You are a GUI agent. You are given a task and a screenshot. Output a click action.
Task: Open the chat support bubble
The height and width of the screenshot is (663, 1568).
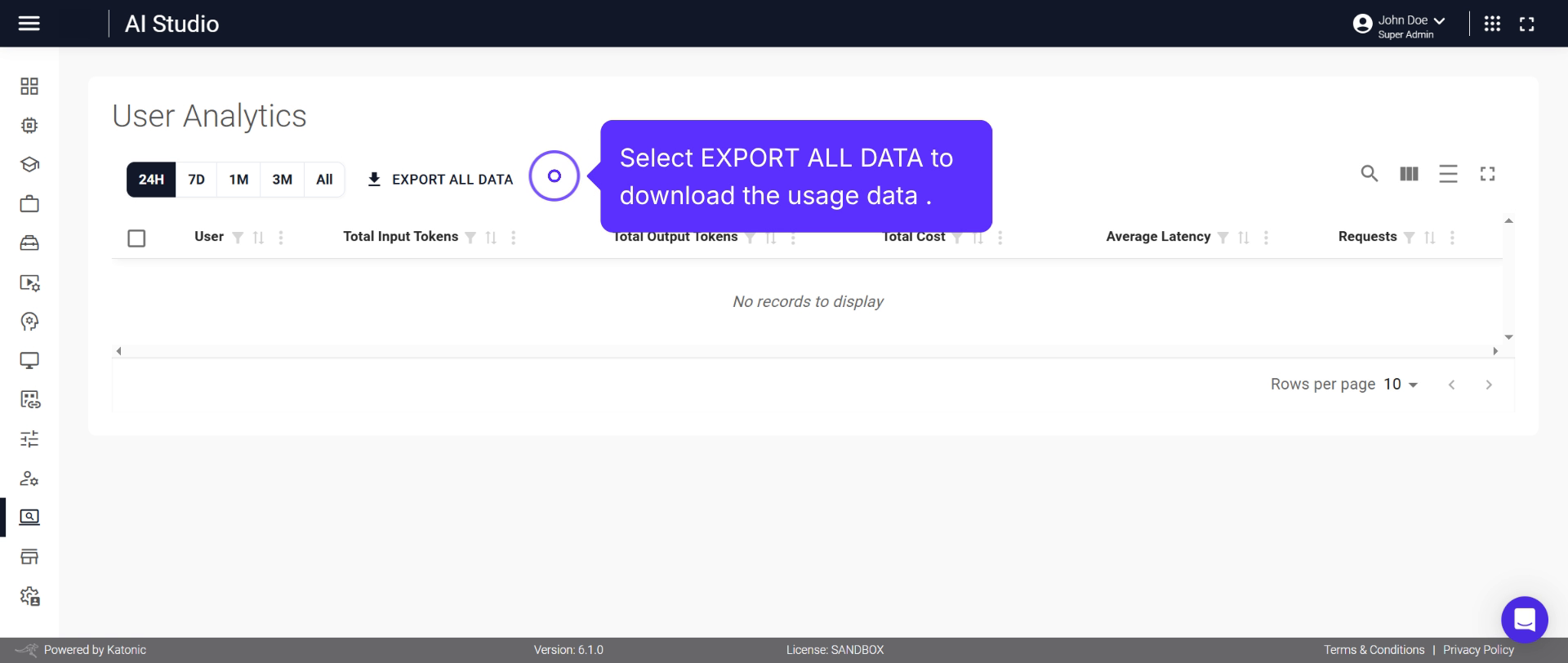pos(1524,620)
